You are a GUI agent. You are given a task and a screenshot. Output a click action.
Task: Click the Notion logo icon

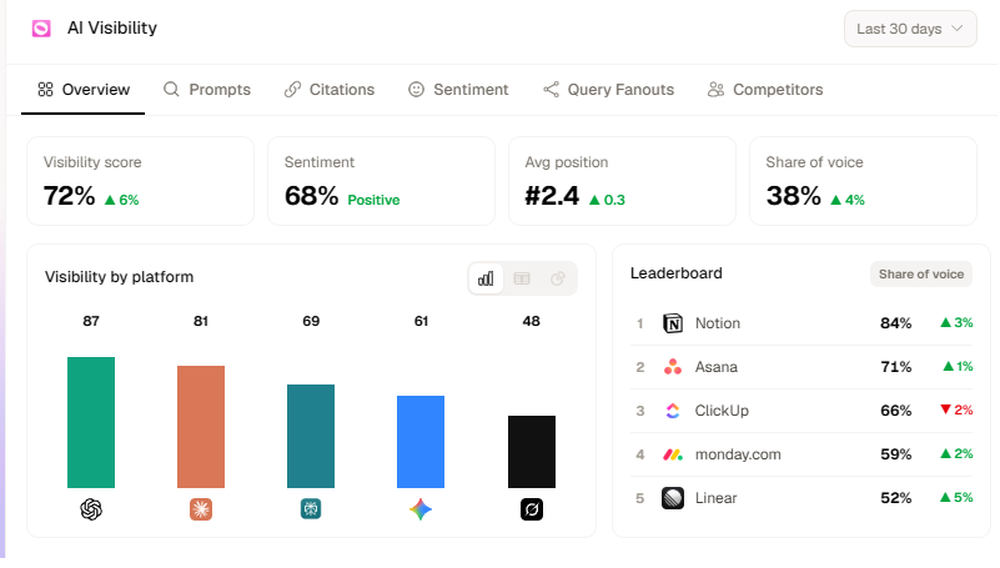coord(673,323)
